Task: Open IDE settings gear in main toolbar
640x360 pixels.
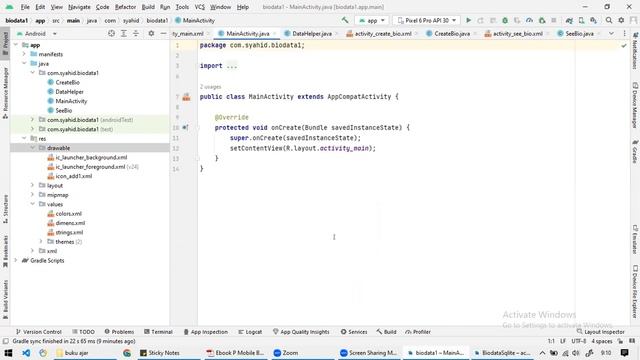Action: tap(621, 20)
